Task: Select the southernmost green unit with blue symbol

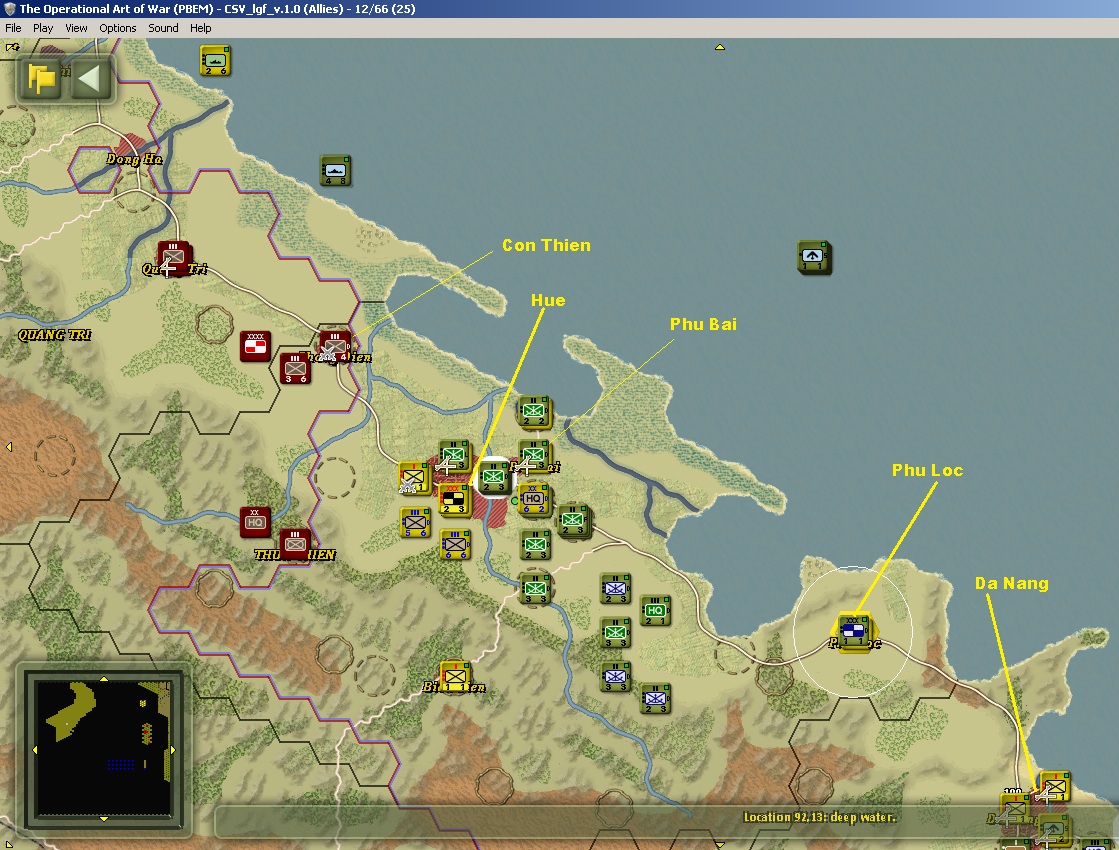Action: point(655,699)
